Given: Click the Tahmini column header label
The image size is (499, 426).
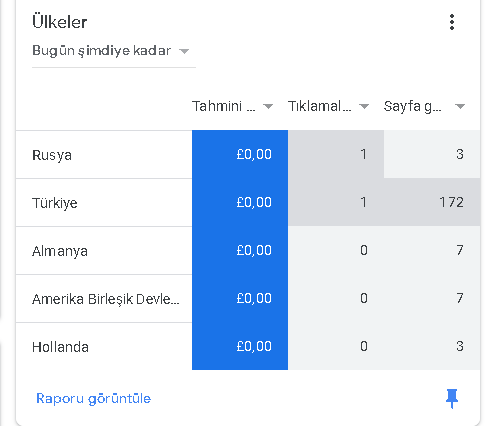Looking at the screenshot, I should click(224, 106).
